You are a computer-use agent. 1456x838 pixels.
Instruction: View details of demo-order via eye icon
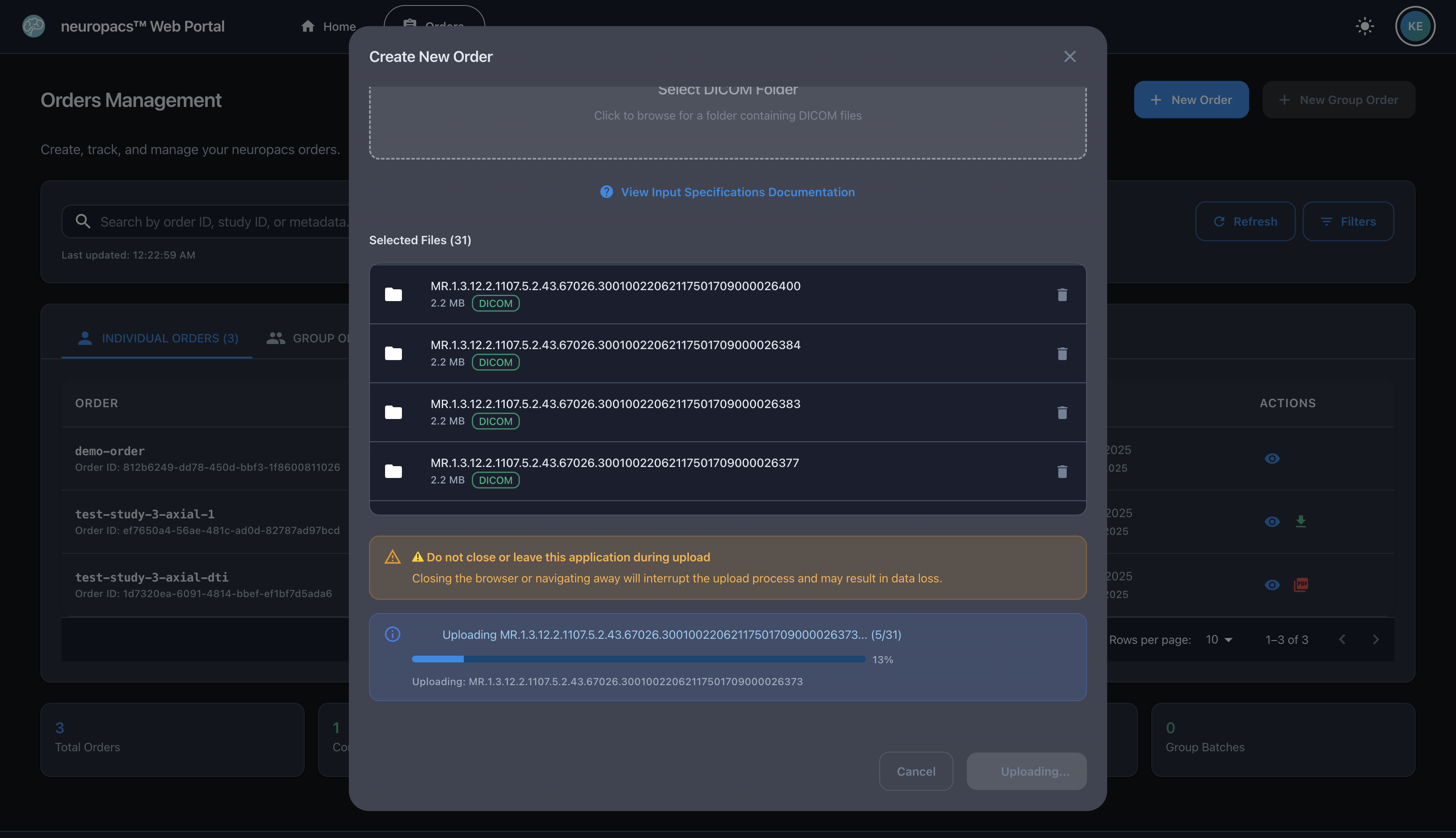point(1272,458)
